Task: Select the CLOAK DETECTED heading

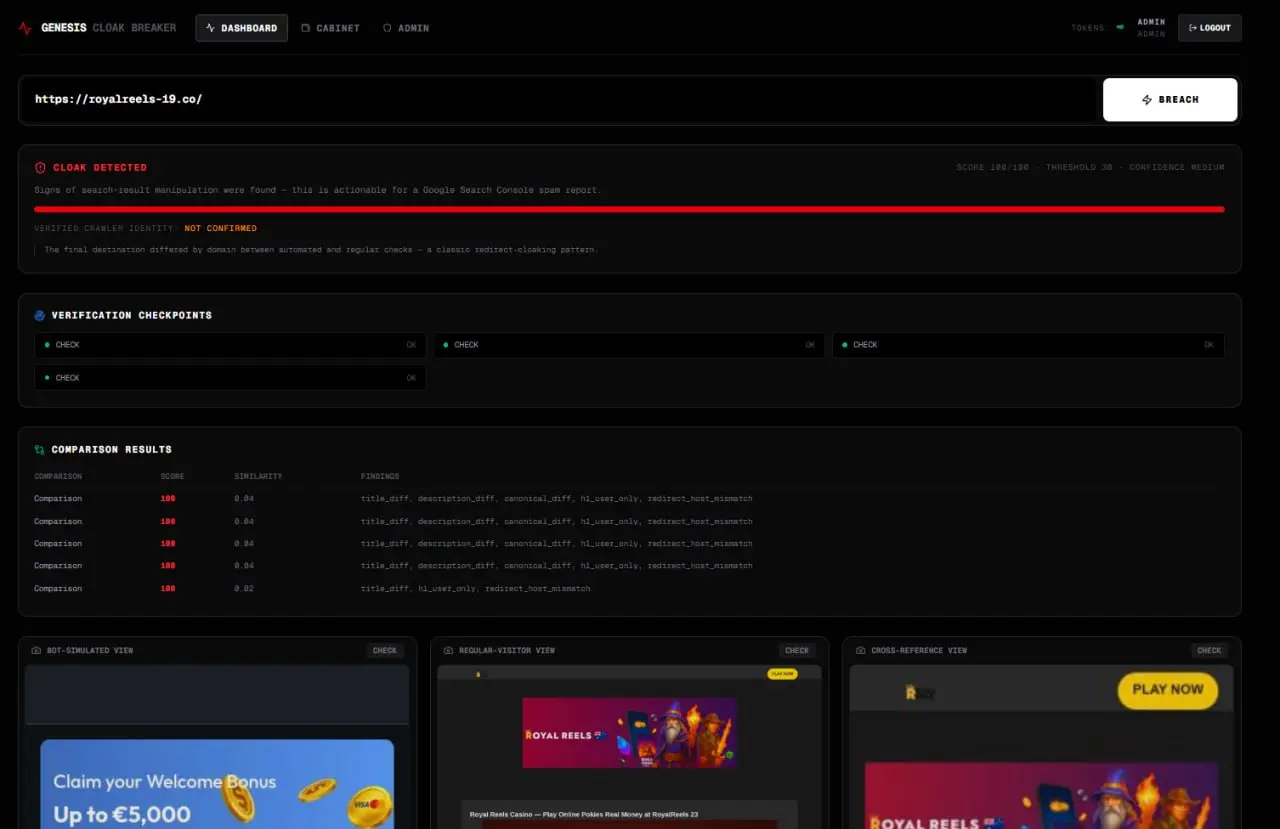Action: pyautogui.click(x=100, y=168)
